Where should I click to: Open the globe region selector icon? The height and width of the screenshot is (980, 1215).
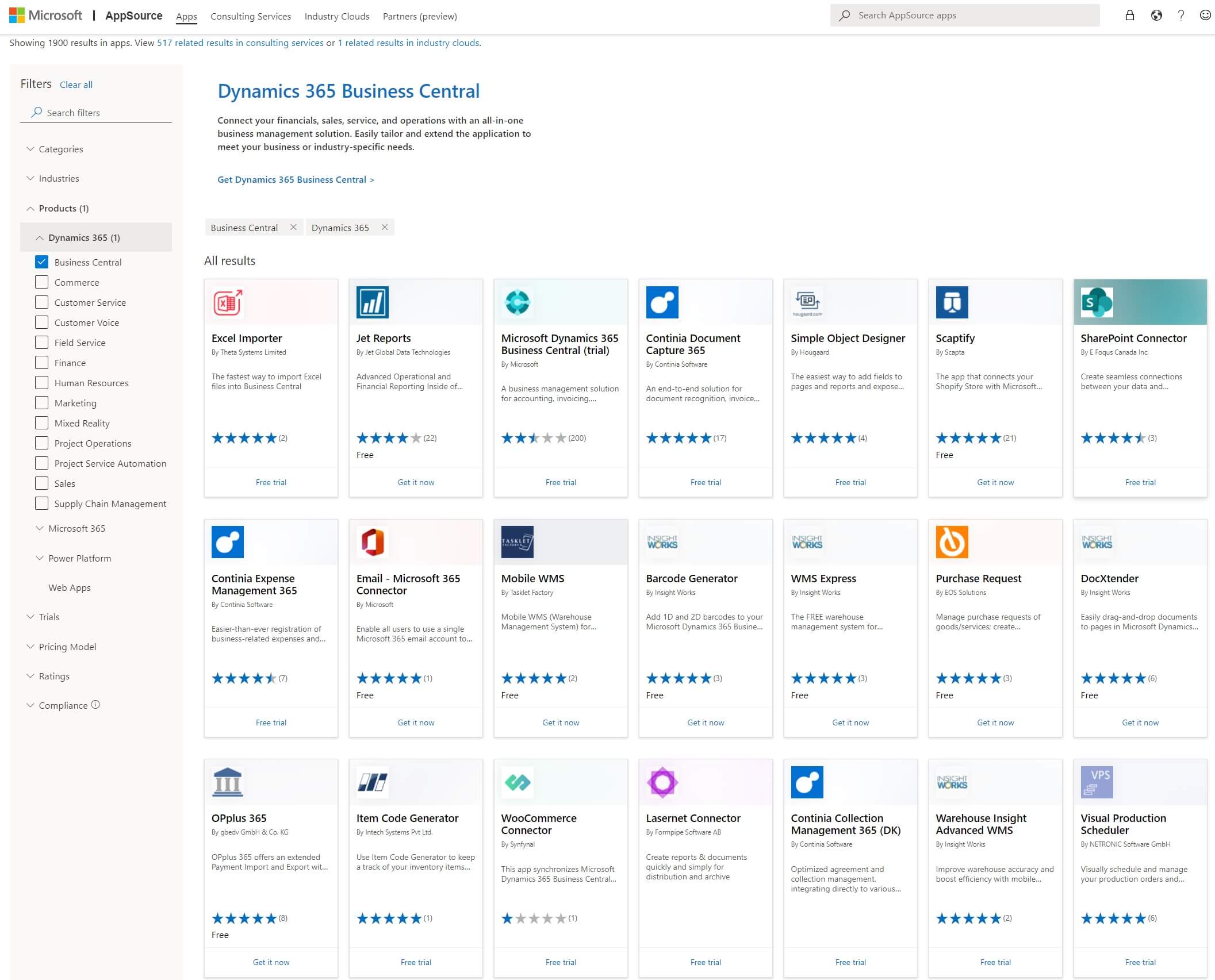coord(1156,16)
